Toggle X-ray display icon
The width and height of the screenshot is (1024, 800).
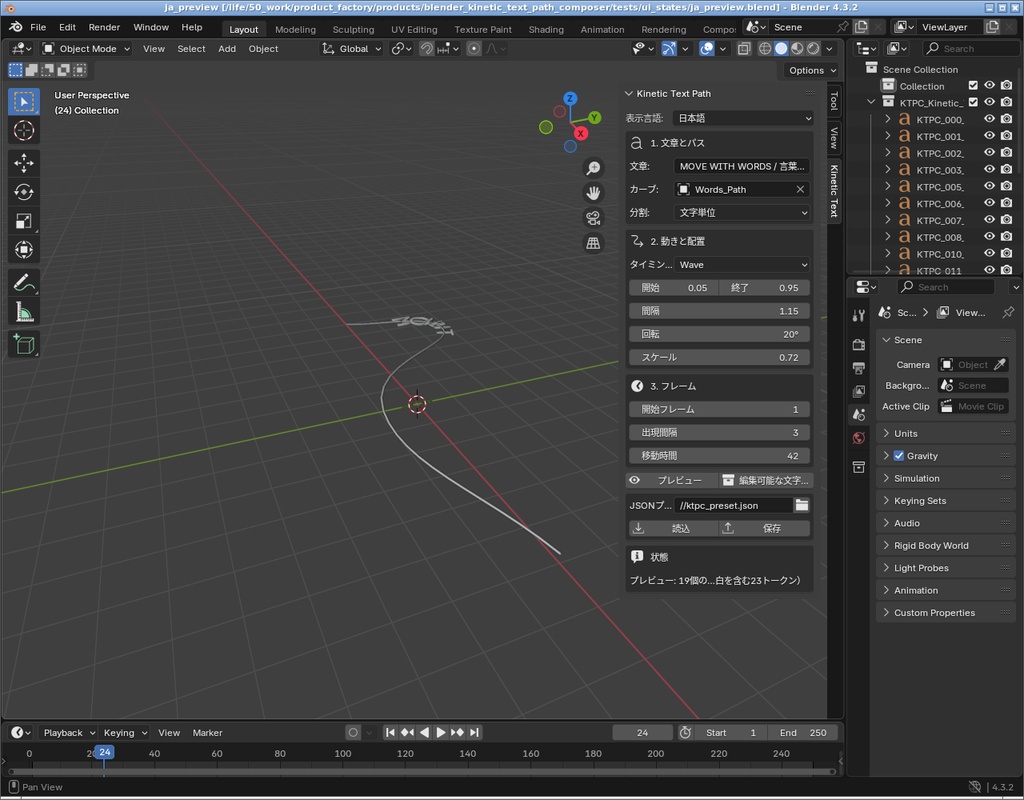744,49
